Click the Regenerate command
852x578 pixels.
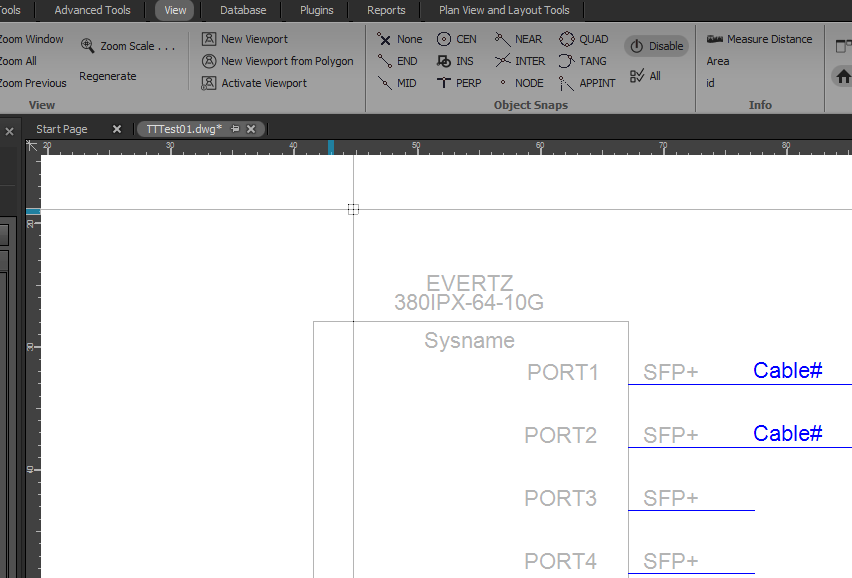(x=108, y=77)
